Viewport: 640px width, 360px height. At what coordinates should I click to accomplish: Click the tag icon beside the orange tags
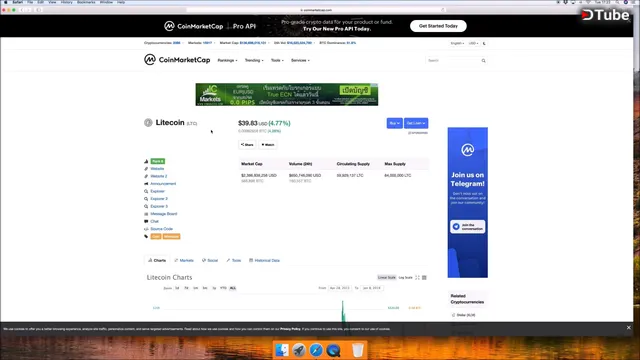coord(146,236)
